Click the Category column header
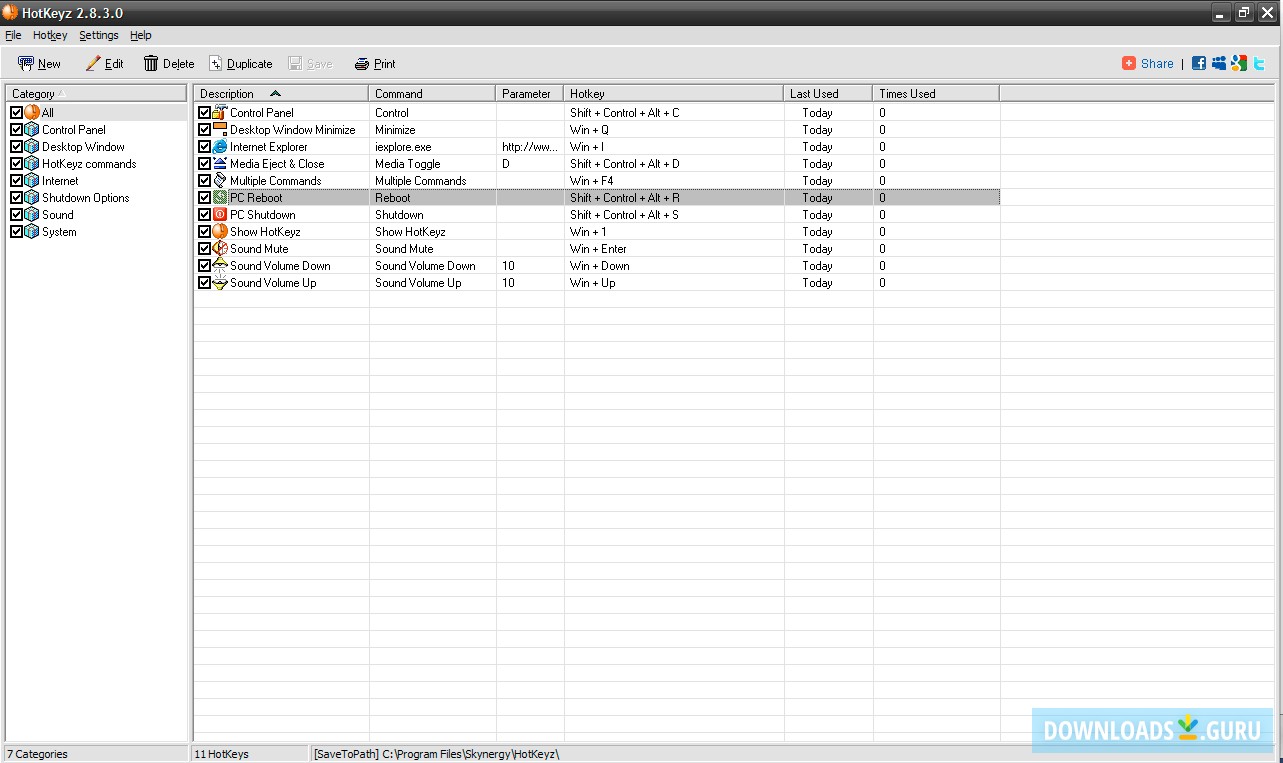Viewport: 1283px width, 763px height. point(96,93)
